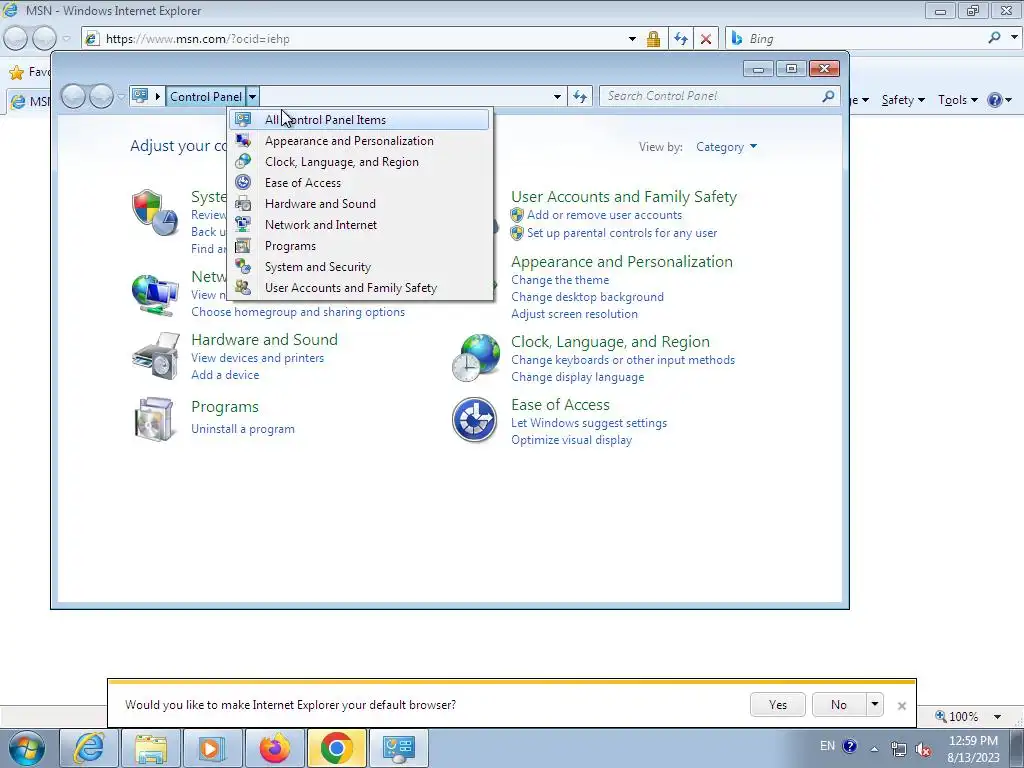This screenshot has height=768, width=1024.
Task: Click Yes to set default browser
Action: click(x=778, y=705)
